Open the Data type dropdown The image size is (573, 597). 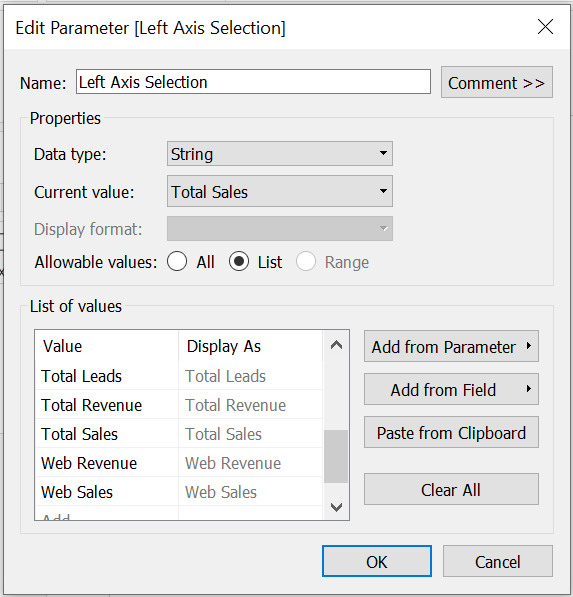280,154
